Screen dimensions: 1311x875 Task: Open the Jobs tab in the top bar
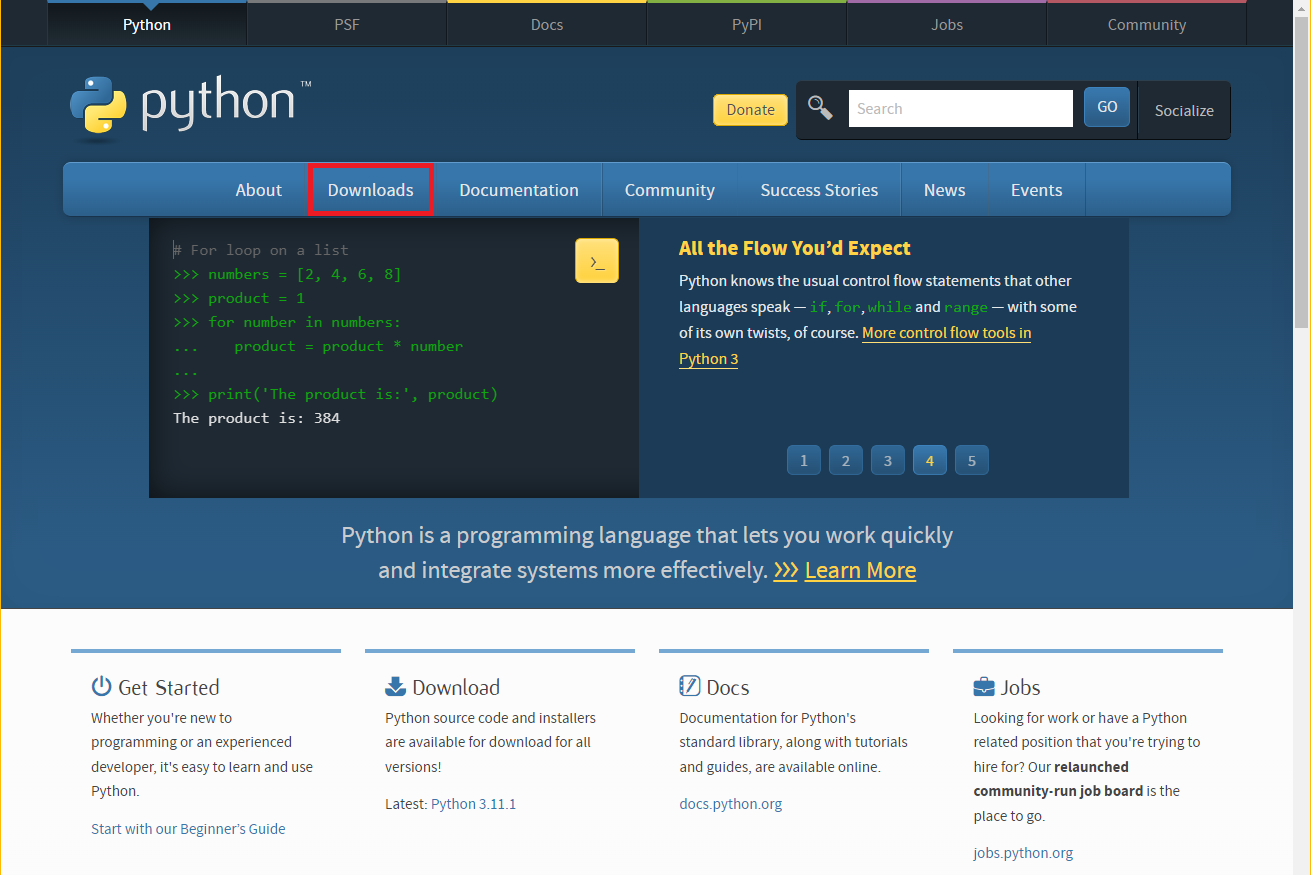[947, 24]
